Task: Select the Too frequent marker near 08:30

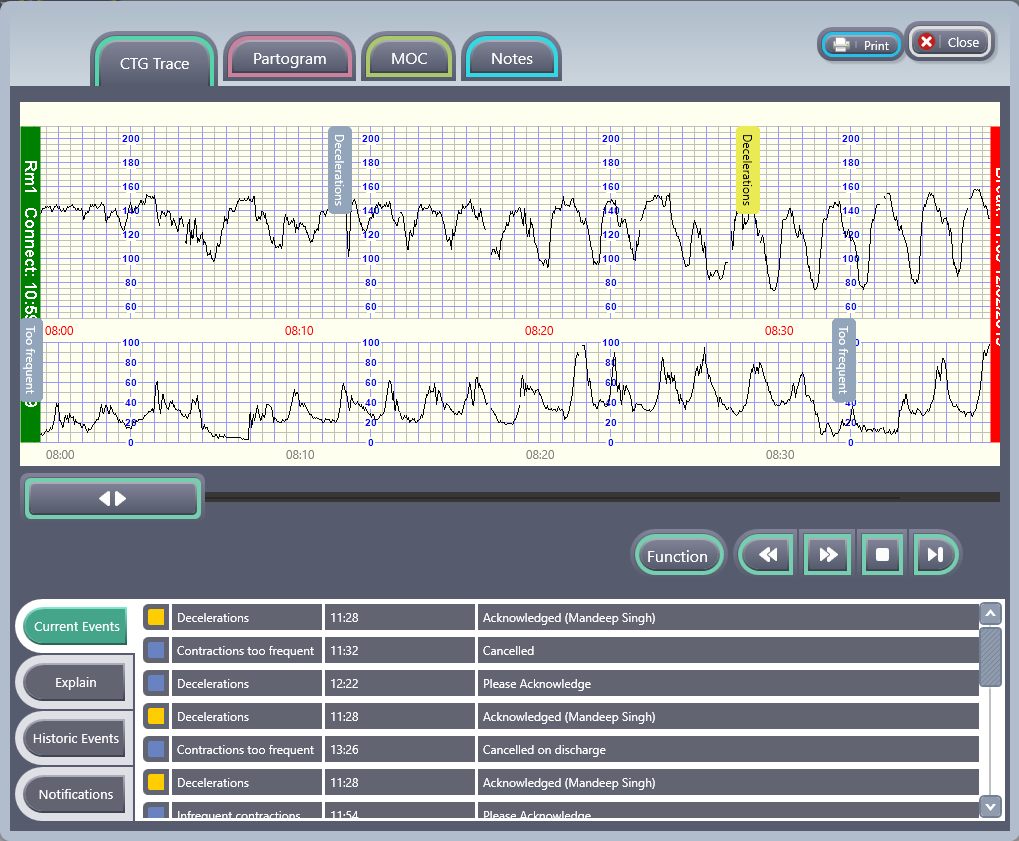Action: coord(843,360)
